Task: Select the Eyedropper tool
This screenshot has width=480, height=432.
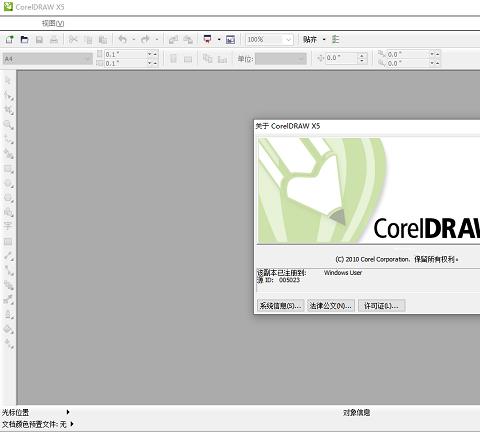Action: (8, 300)
